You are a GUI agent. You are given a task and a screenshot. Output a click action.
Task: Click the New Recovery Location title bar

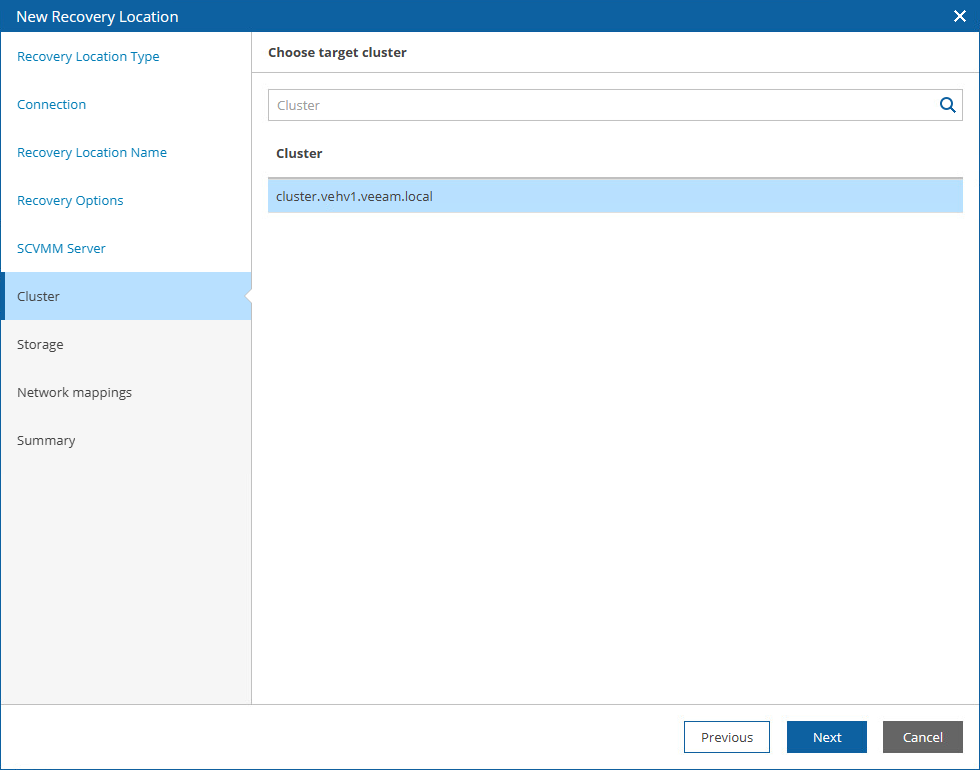pos(400,16)
